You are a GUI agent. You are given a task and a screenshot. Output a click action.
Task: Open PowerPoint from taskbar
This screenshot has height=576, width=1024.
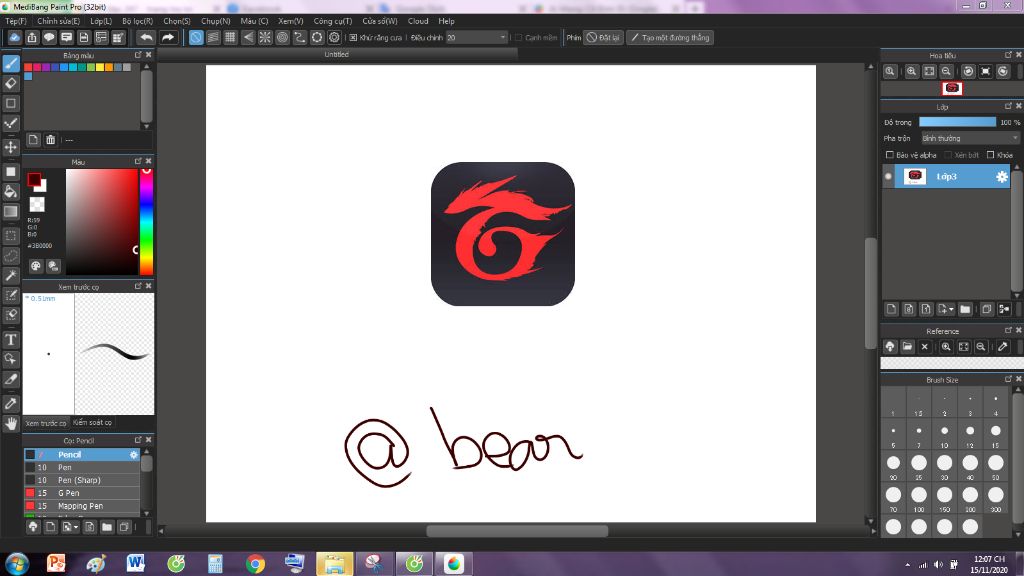pyautogui.click(x=56, y=564)
